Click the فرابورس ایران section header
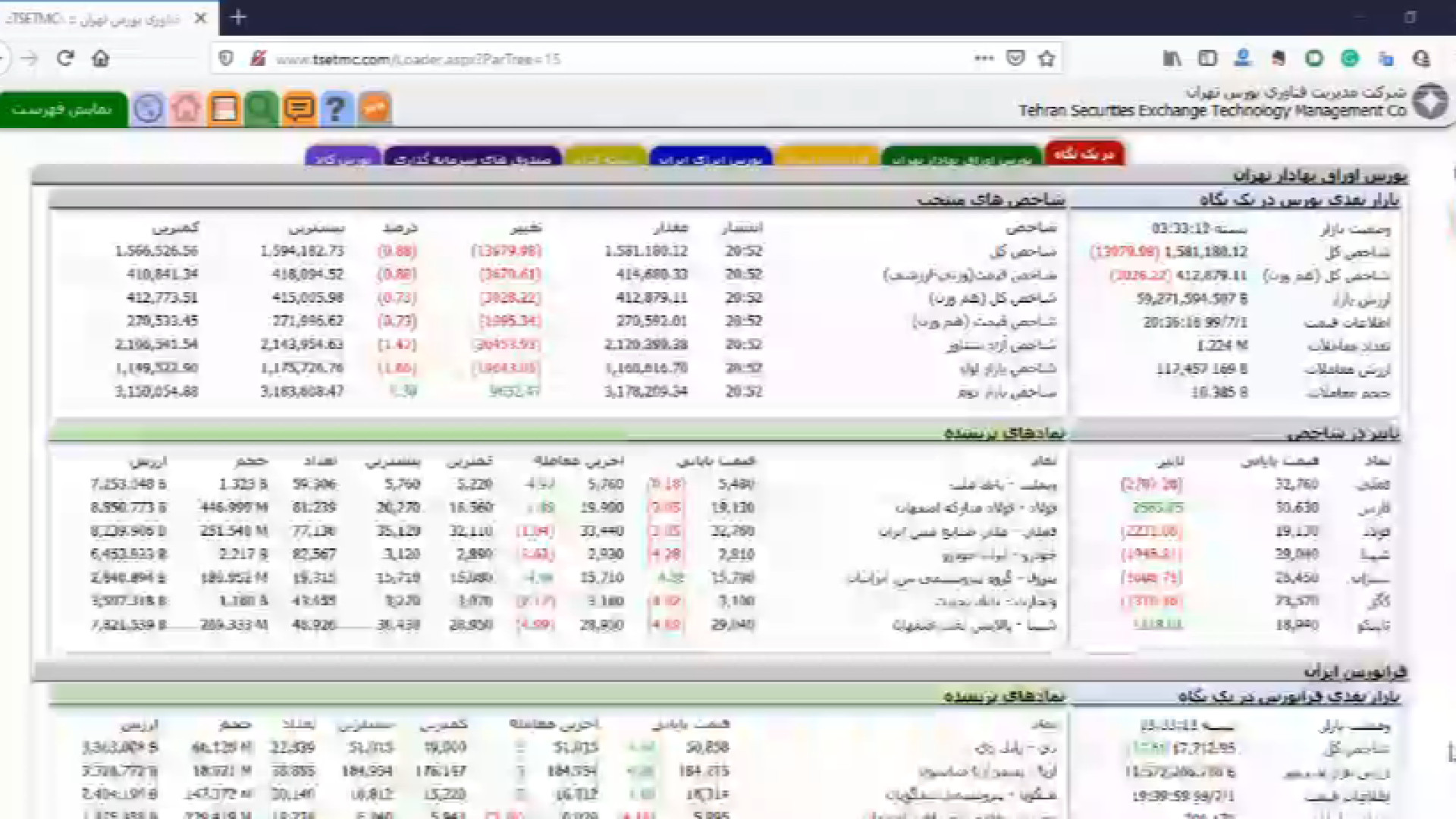 (x=1355, y=671)
